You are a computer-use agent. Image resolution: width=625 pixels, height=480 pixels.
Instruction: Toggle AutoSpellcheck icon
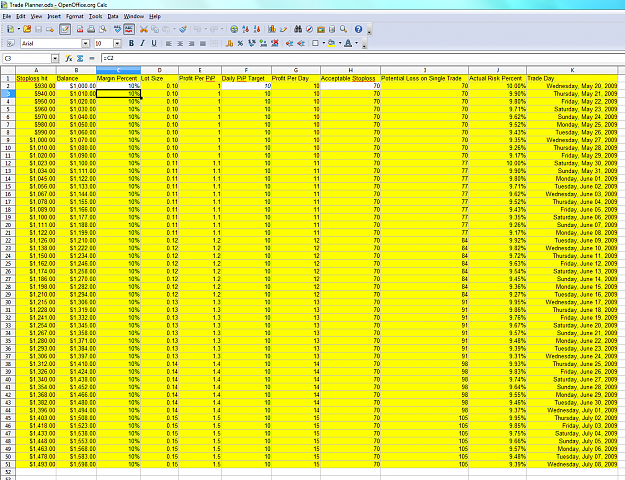click(129, 29)
